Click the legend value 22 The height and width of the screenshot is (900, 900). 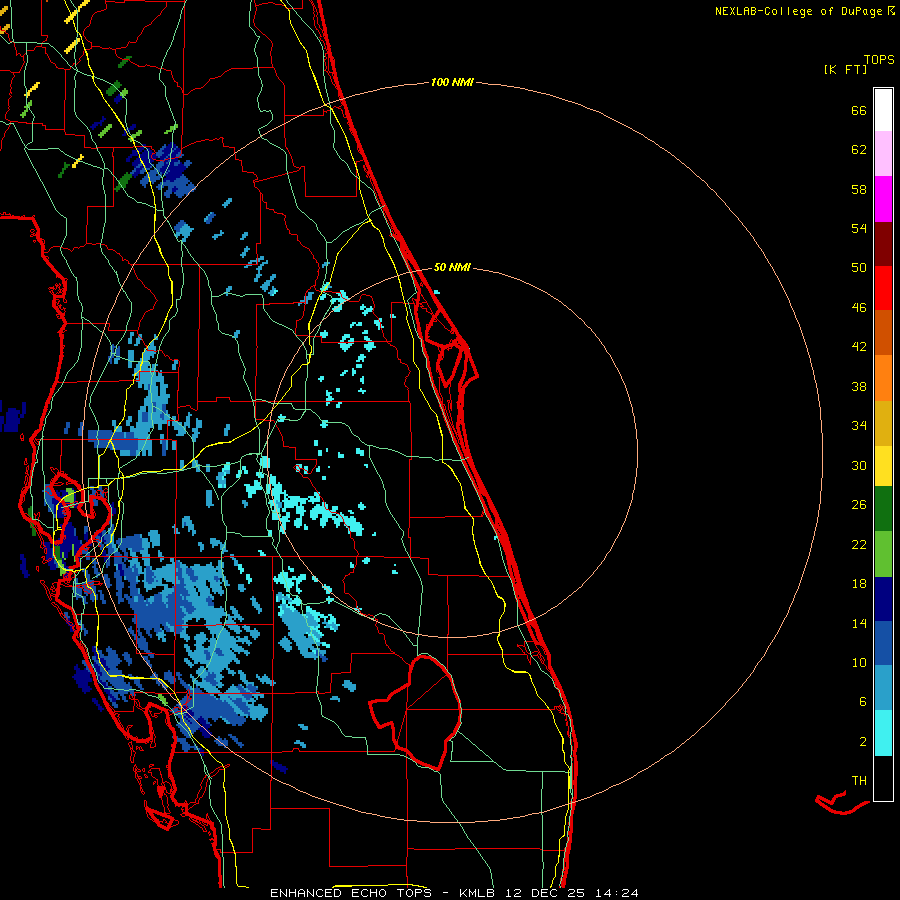pos(859,544)
